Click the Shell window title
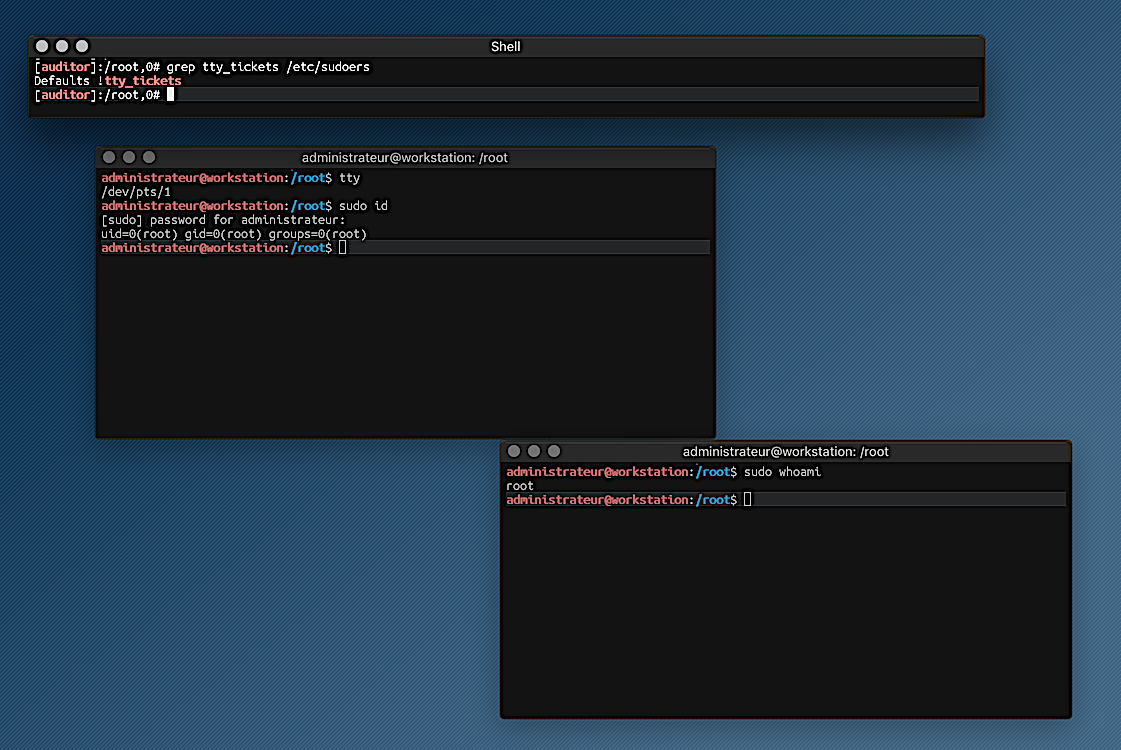The height and width of the screenshot is (750, 1121). (505, 46)
